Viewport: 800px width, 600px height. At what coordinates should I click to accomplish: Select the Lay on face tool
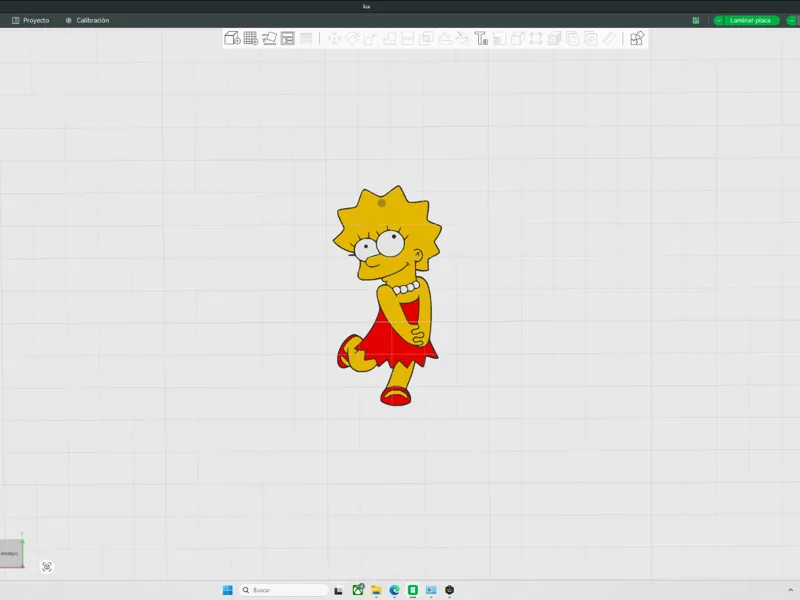pyautogui.click(x=389, y=38)
